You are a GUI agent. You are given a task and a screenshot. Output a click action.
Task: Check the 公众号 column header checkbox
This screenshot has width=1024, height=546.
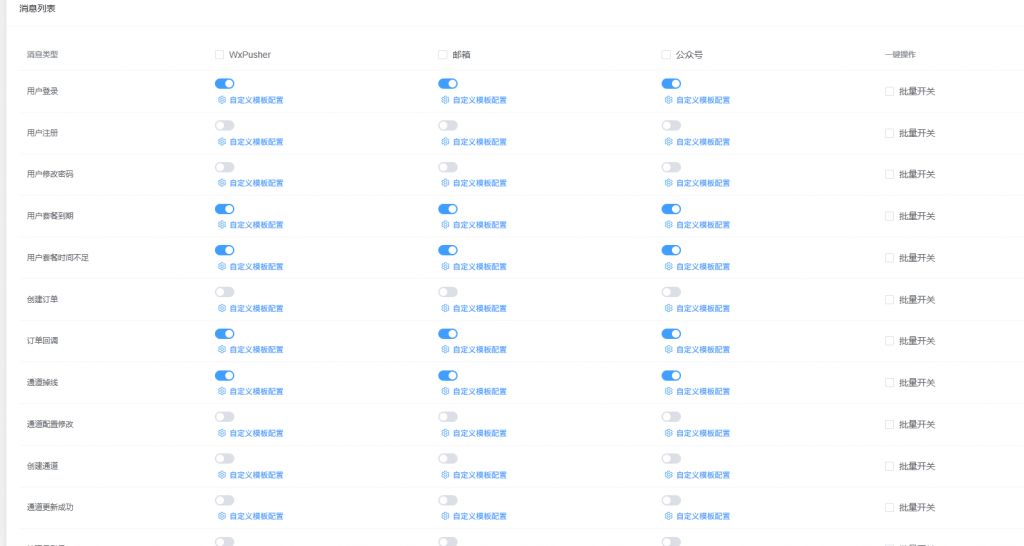[x=666, y=55]
